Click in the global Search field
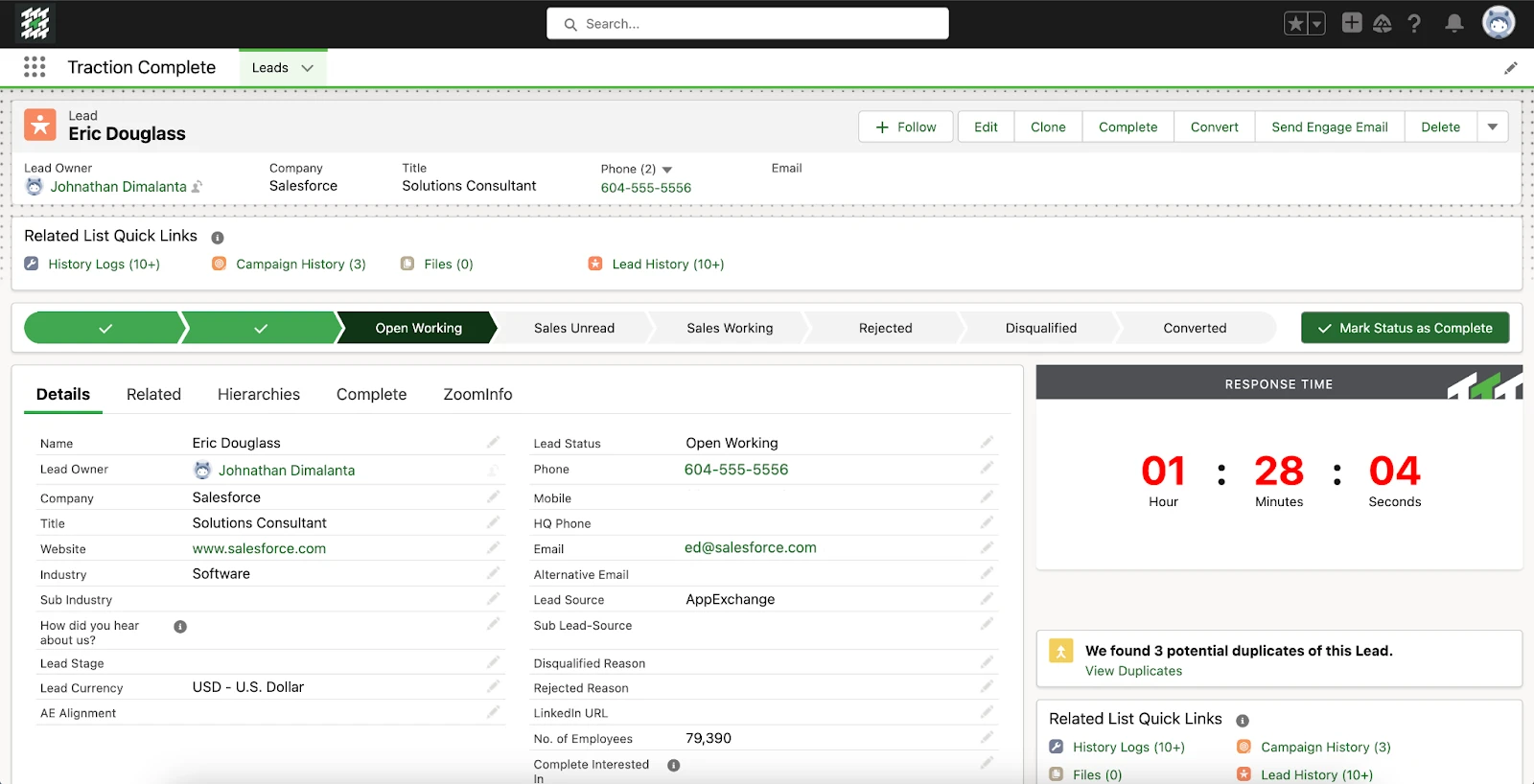The width and height of the screenshot is (1534, 784). 748,24
